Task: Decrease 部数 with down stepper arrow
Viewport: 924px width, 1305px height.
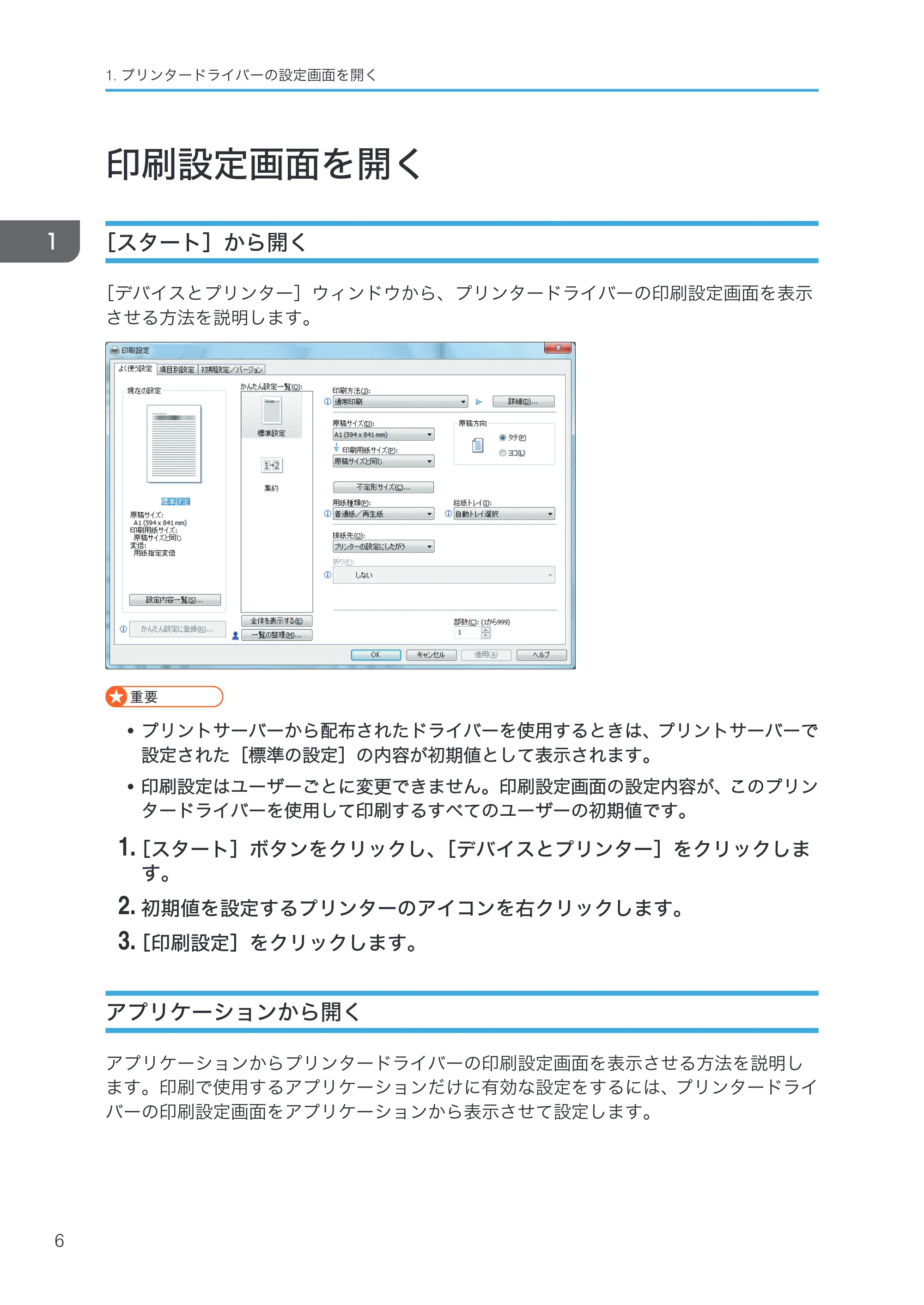Action: tap(486, 636)
